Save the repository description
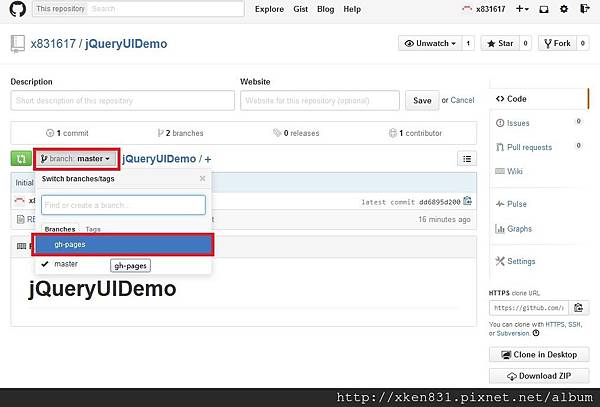 point(422,101)
